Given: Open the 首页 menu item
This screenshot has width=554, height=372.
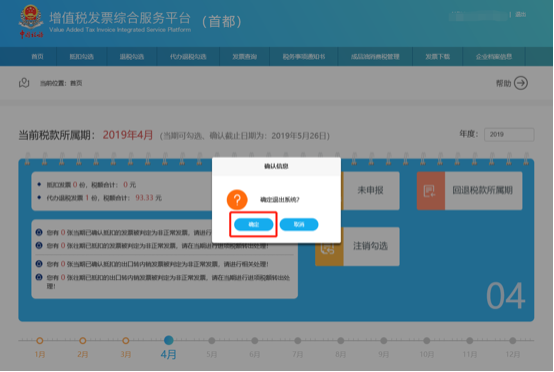Looking at the screenshot, I should coord(37,57).
